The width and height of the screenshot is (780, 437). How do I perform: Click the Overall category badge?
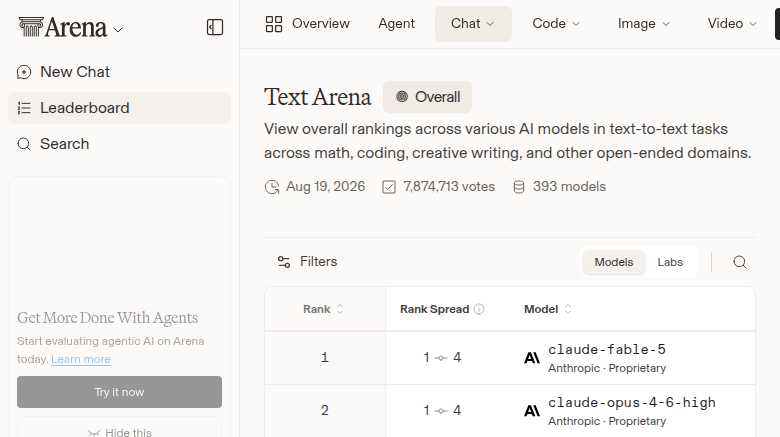click(x=427, y=97)
